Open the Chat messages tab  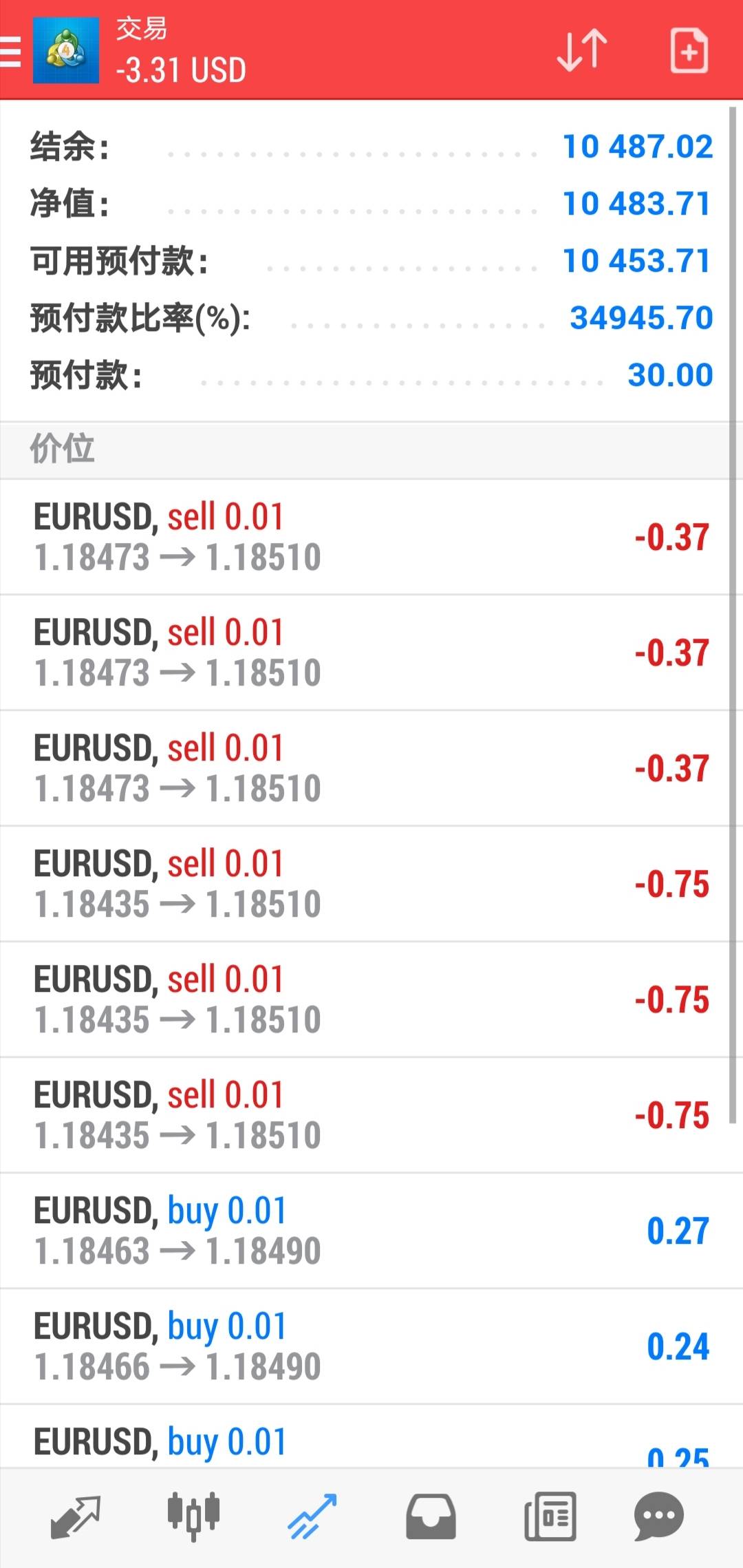(658, 1518)
